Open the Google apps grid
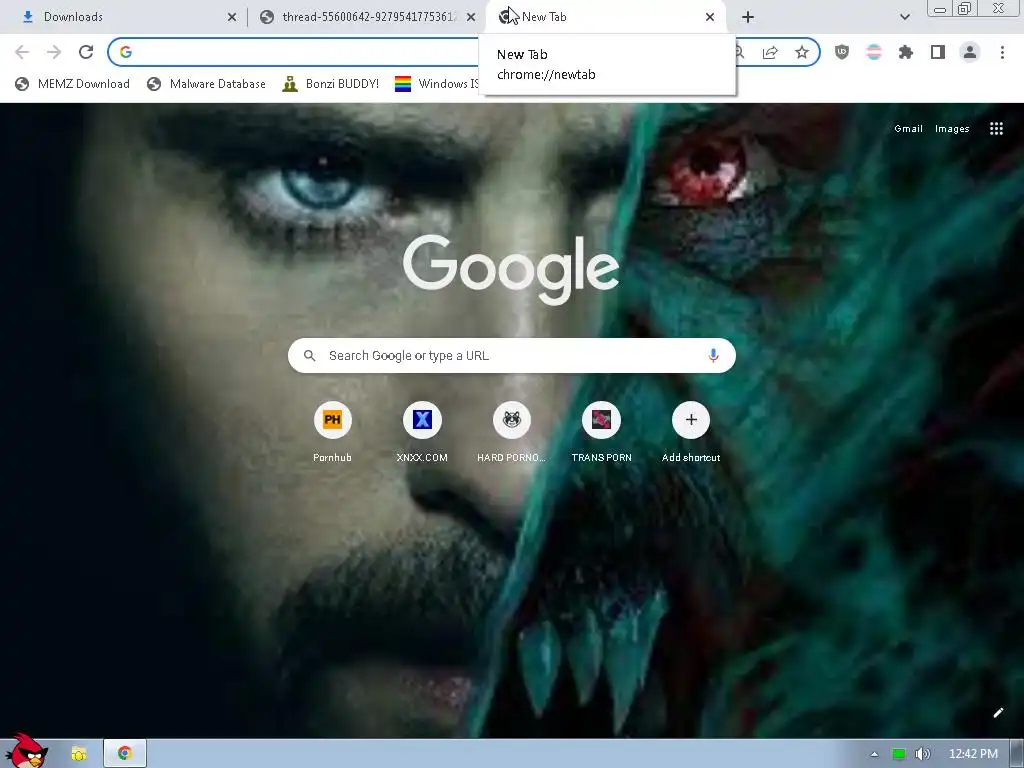This screenshot has width=1024, height=768. [x=996, y=129]
